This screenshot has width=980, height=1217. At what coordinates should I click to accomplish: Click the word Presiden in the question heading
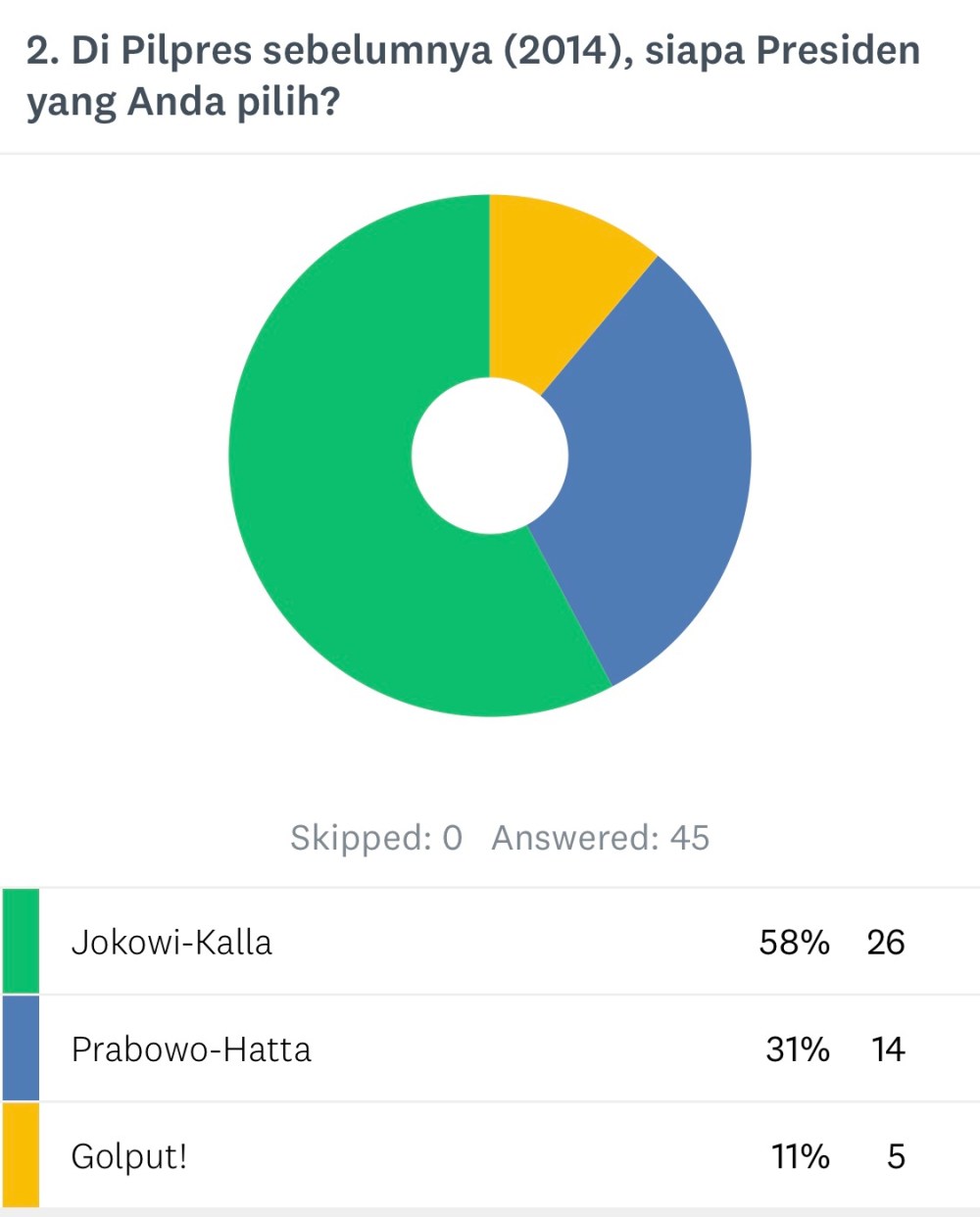coord(838,51)
